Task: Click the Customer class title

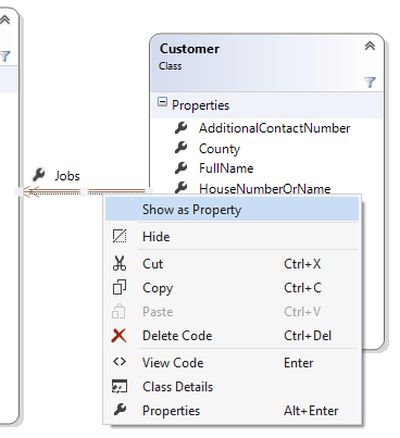Action: (190, 49)
